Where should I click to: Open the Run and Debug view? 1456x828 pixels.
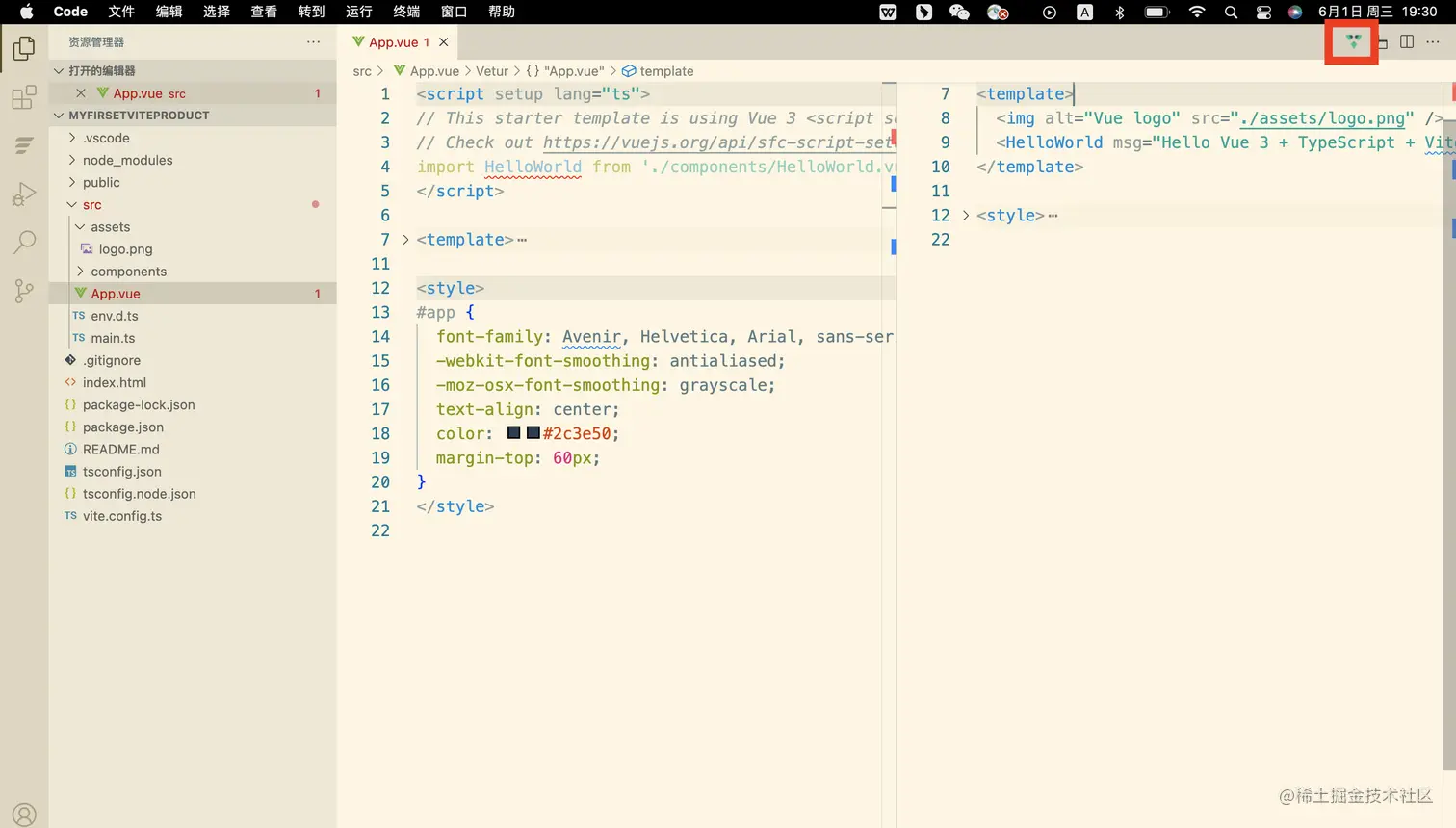coord(24,194)
